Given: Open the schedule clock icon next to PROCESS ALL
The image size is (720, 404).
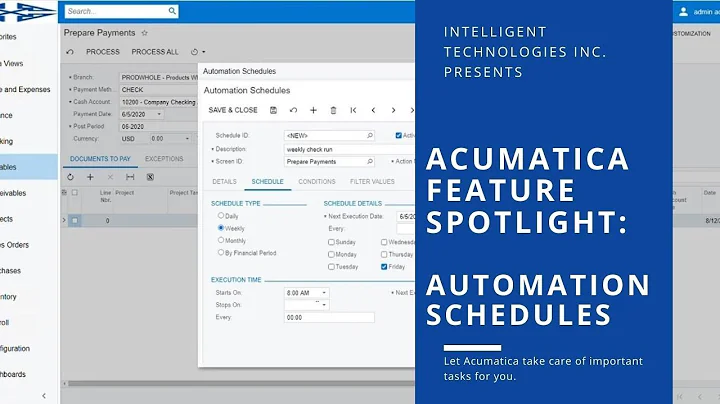Looking at the screenshot, I should tap(194, 52).
